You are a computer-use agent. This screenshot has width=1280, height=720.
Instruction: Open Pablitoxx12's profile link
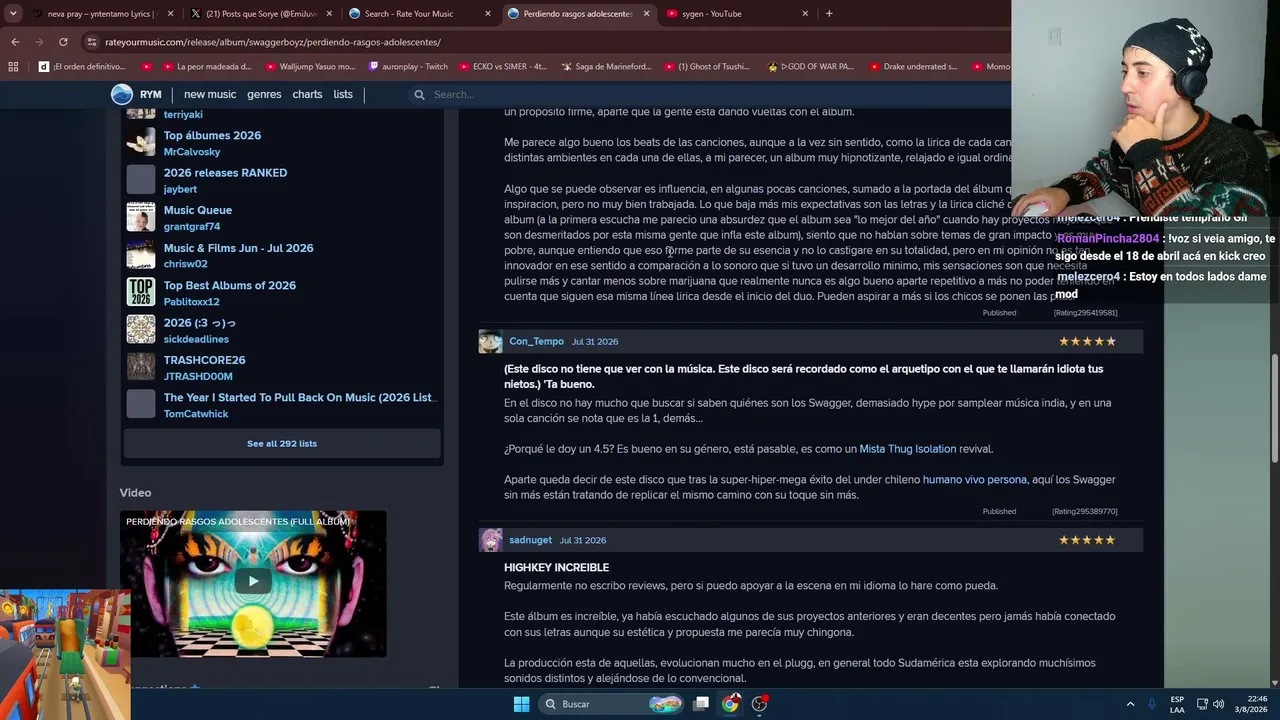pyautogui.click(x=191, y=302)
